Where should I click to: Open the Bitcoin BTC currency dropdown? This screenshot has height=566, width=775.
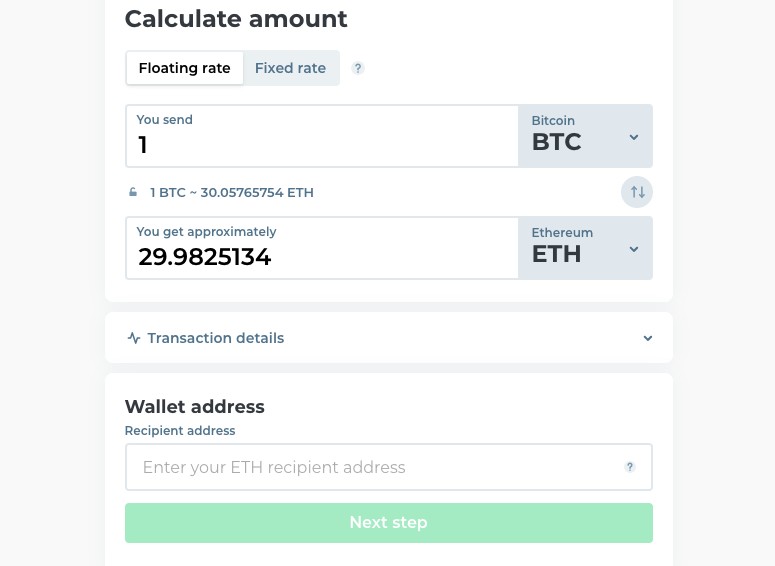[x=585, y=136]
